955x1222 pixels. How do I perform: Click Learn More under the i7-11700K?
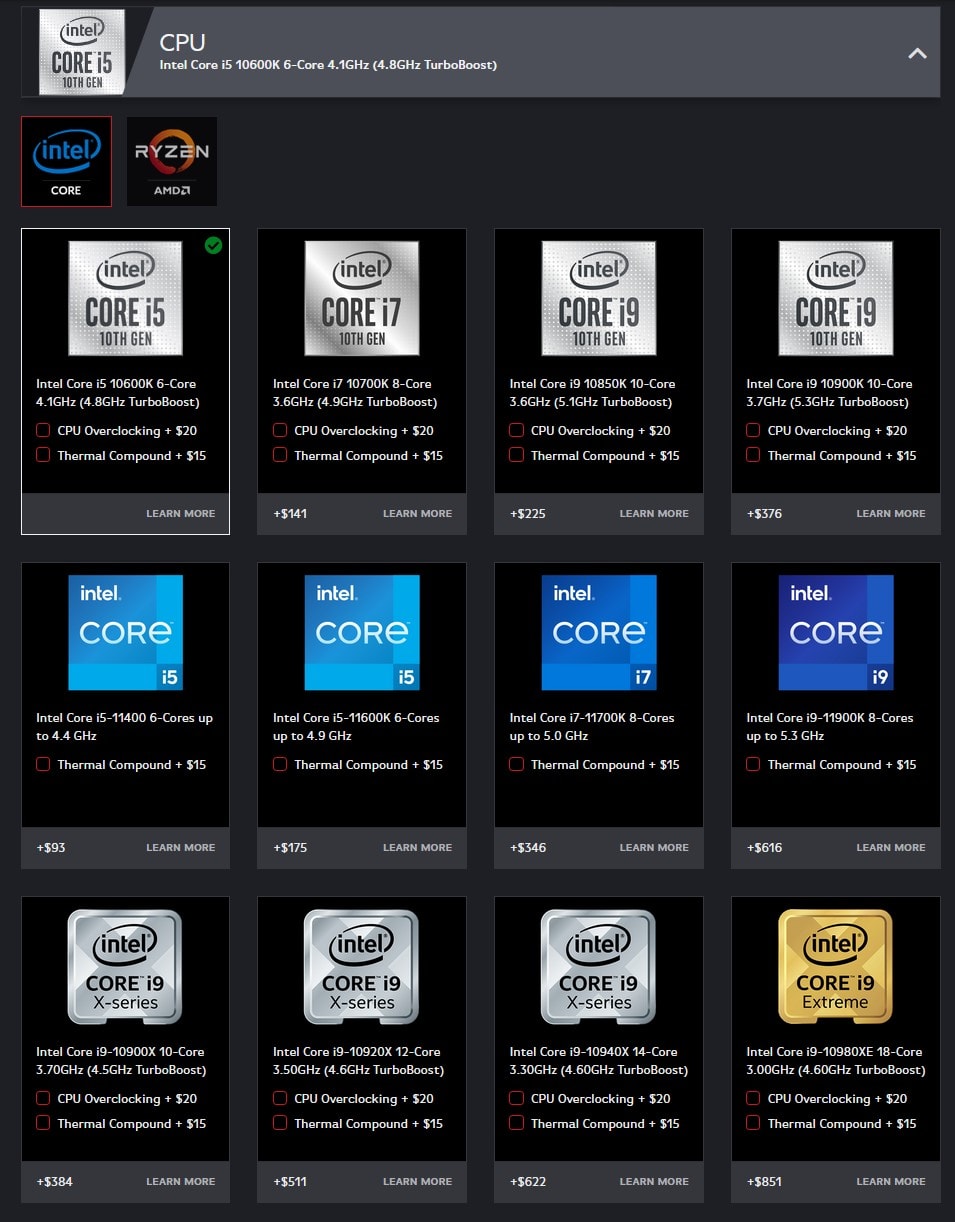pos(654,847)
